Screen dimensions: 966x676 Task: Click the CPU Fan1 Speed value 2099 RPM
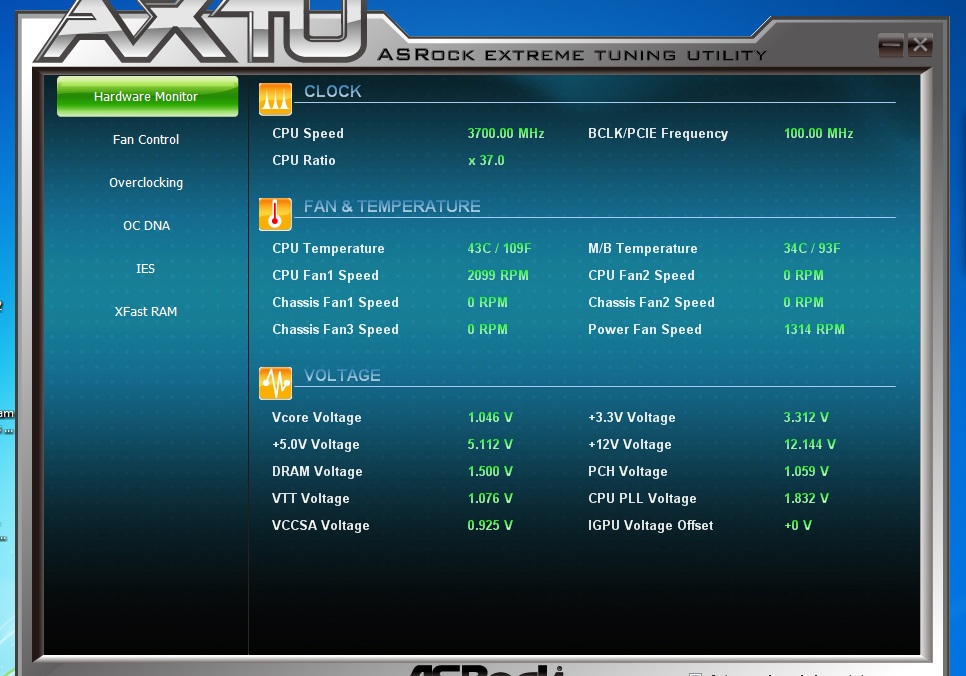pos(498,275)
